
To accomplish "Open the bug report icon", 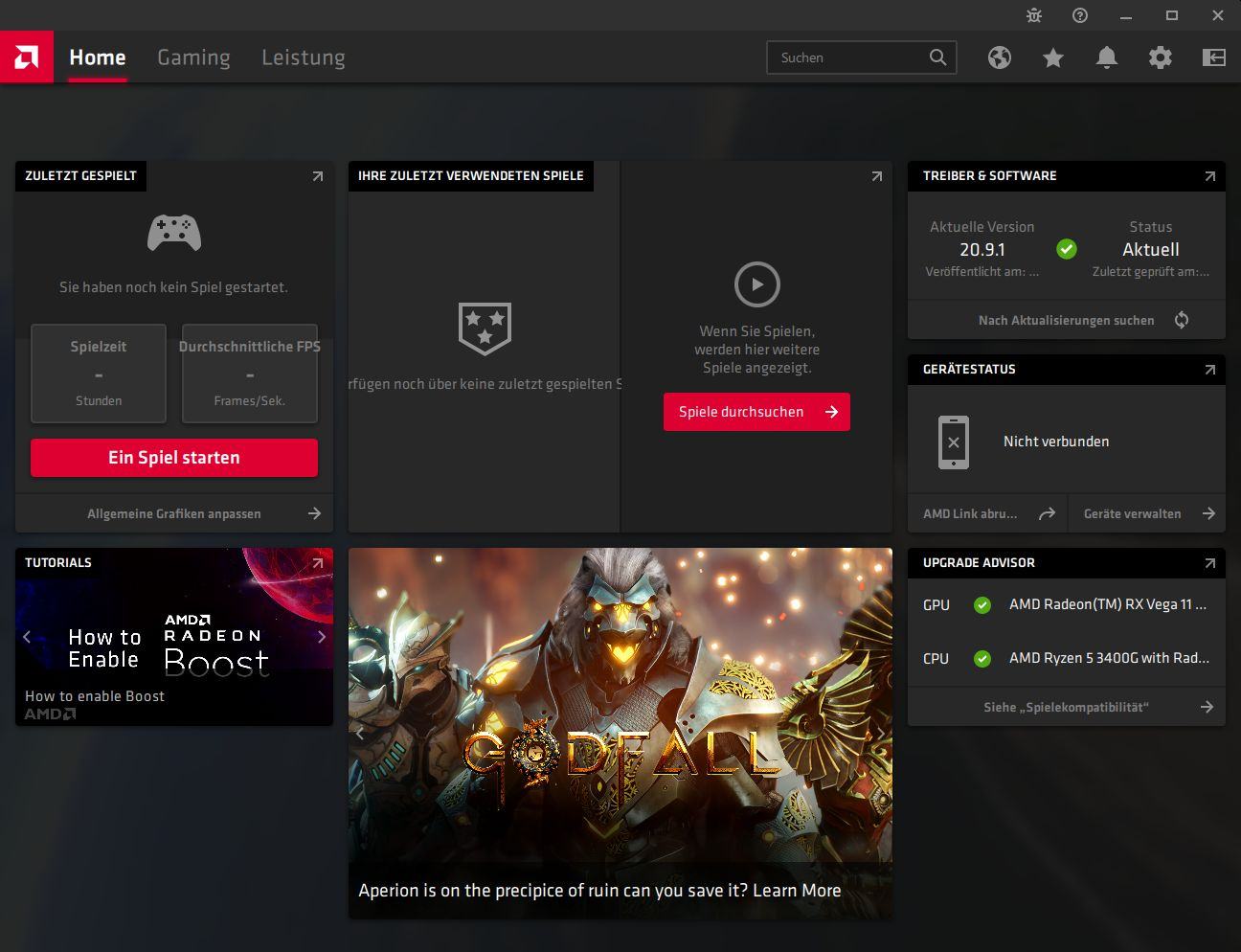I will click(x=1034, y=15).
